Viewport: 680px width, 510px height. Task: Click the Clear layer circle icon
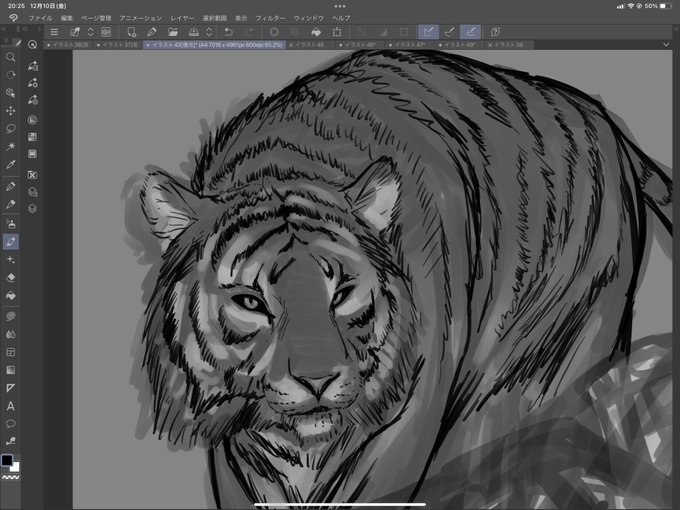click(x=274, y=32)
